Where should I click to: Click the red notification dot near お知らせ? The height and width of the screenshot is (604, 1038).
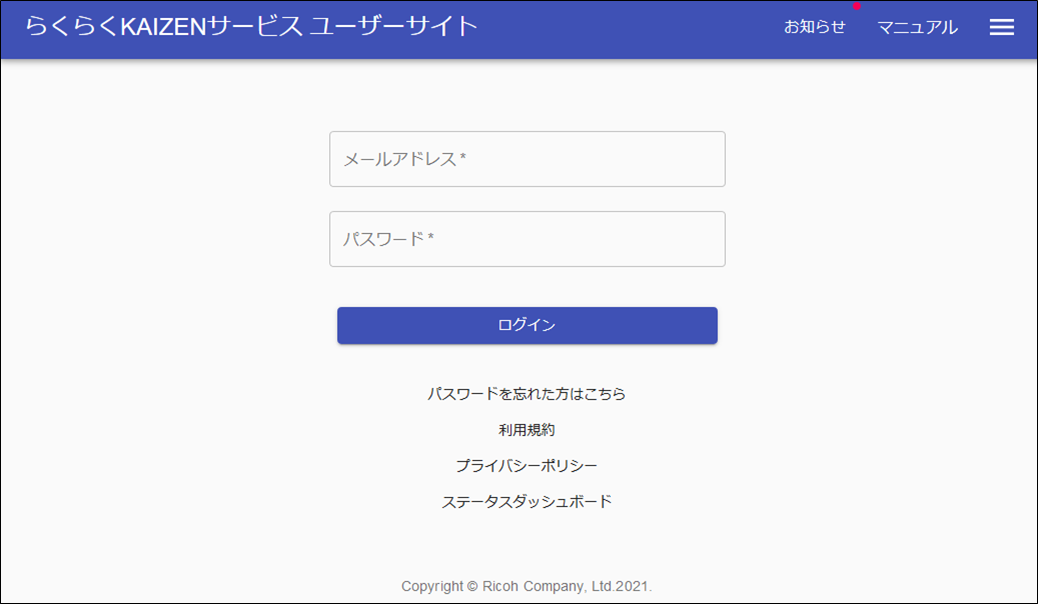pyautogui.click(x=855, y=8)
